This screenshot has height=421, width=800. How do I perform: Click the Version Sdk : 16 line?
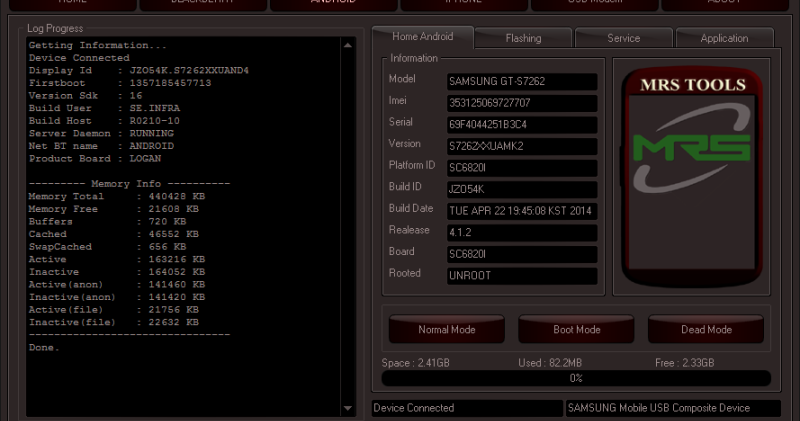tap(85, 96)
